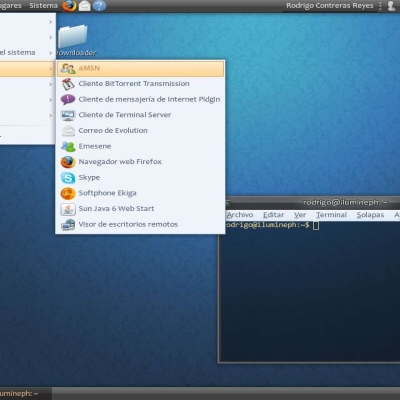Click the Firefox icon next to Navegador web
This screenshot has width=400, height=400.
pyautogui.click(x=68, y=162)
